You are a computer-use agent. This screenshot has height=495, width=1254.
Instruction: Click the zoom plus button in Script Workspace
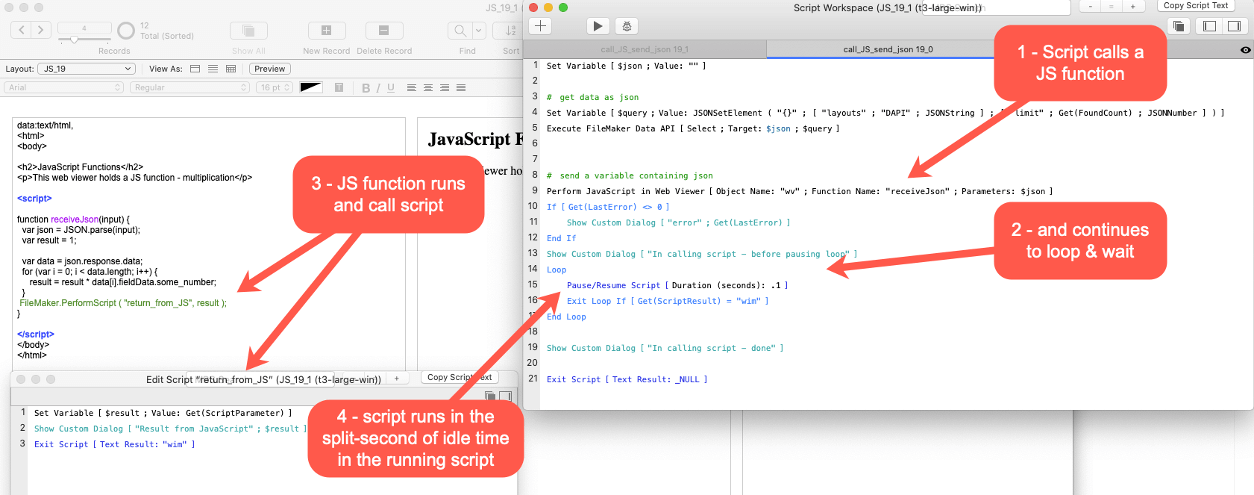click(1133, 6)
